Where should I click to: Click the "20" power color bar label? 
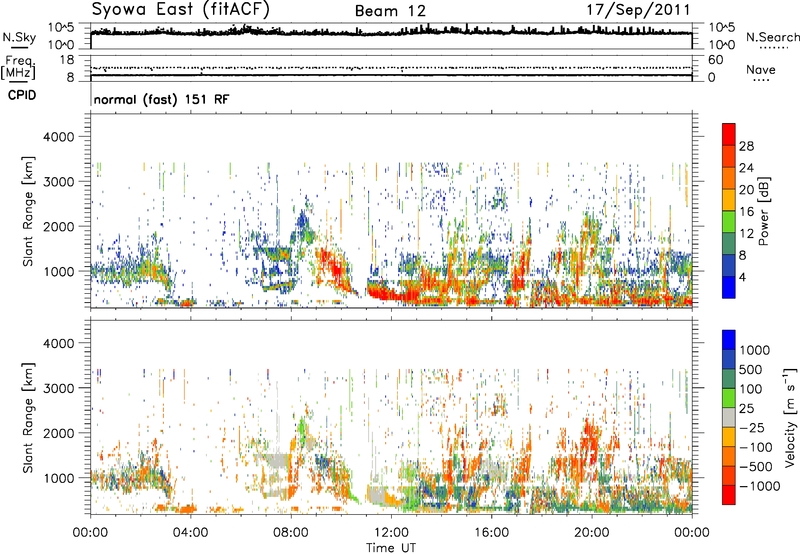[x=746, y=190]
